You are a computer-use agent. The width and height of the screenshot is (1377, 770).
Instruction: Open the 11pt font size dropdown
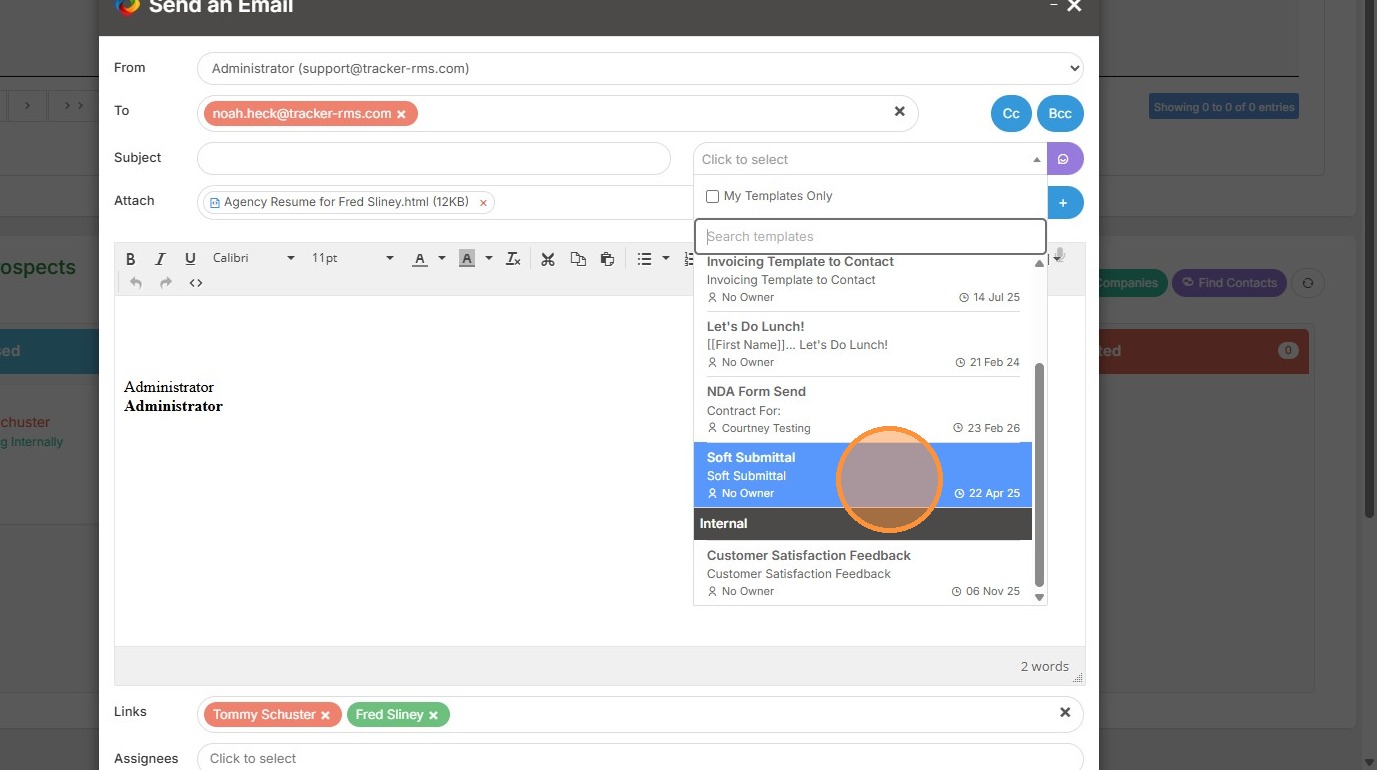[x=353, y=258]
